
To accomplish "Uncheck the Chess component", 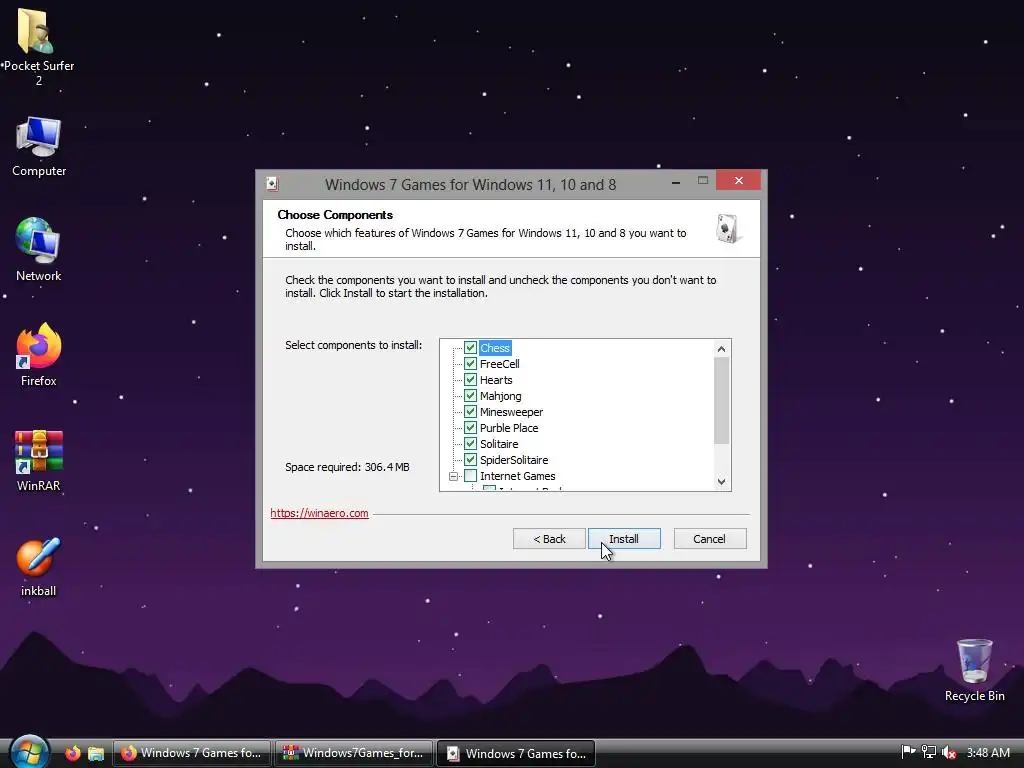I will (x=470, y=347).
